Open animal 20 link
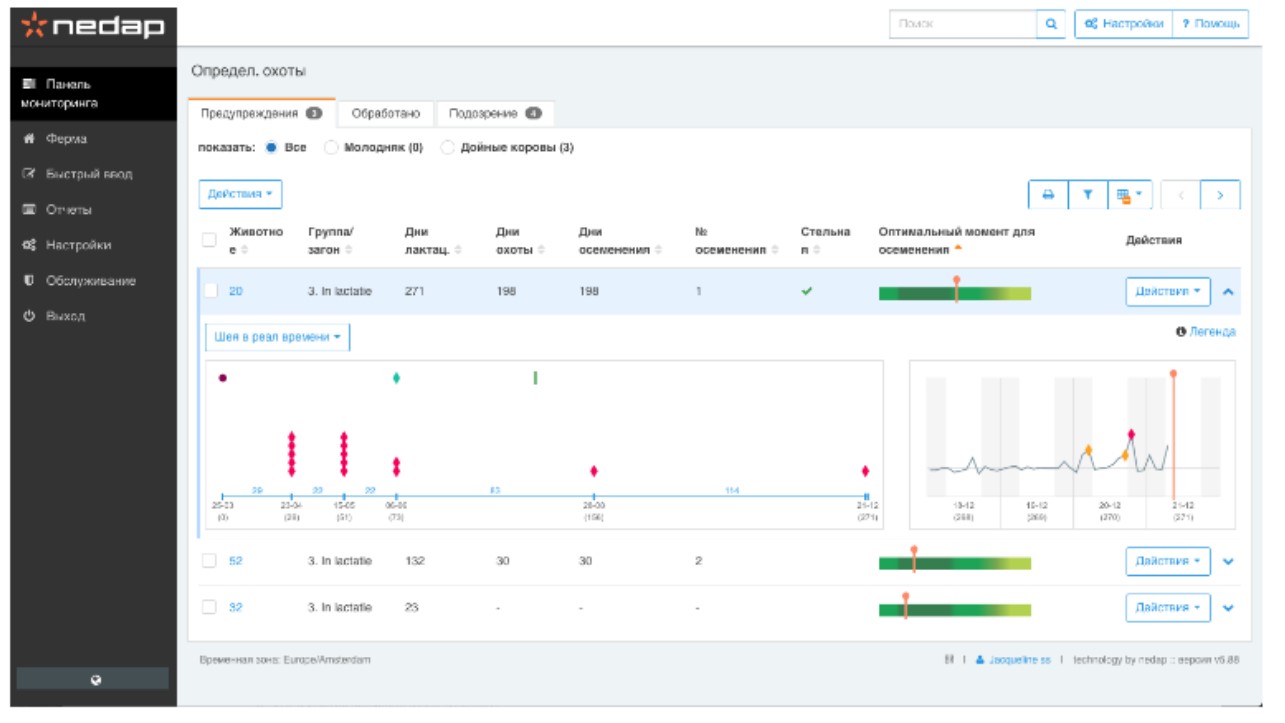Viewport: 1285px width, 723px height. coord(236,291)
